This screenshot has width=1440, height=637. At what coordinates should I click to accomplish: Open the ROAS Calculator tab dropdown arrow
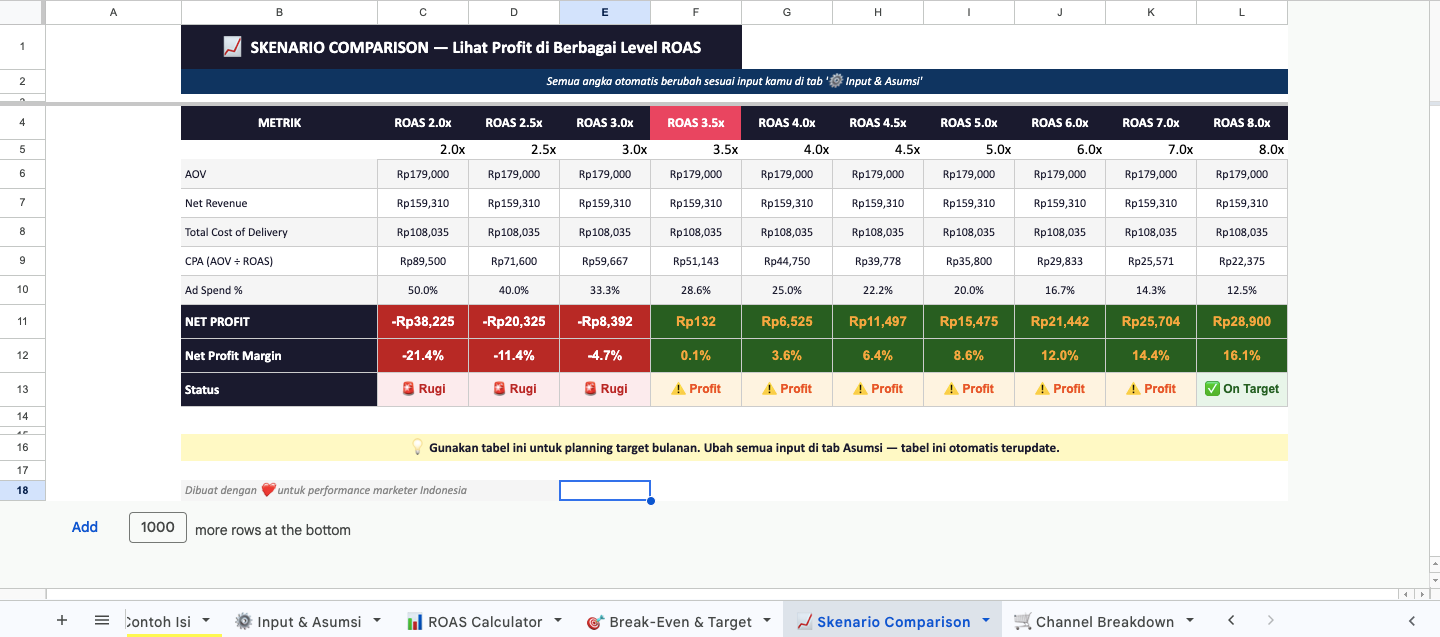(558, 621)
